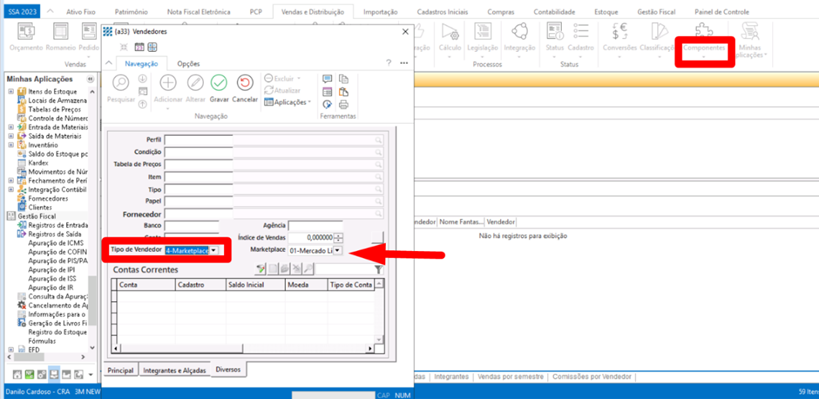
Task: Expand the Entrada de Materiais tree node
Action: (10, 127)
